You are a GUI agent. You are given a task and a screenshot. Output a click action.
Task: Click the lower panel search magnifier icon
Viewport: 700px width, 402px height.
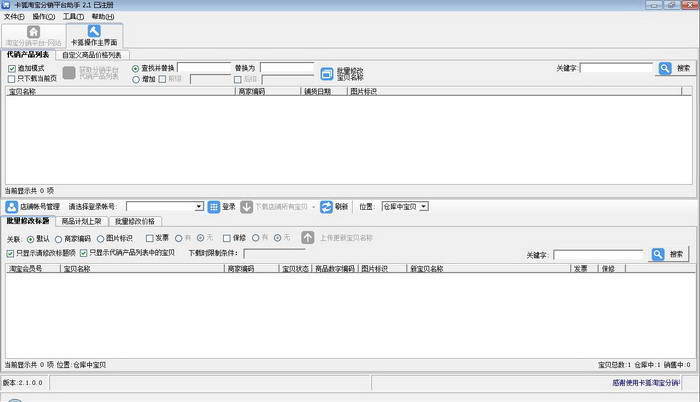[657, 254]
